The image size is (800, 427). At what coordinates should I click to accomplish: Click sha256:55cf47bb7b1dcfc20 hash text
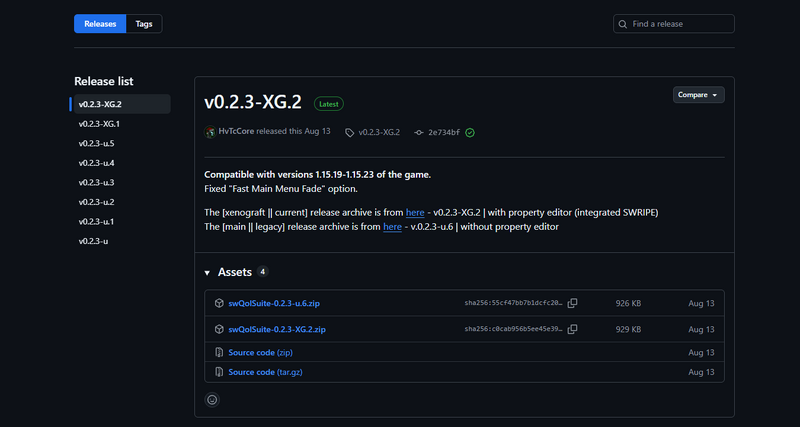pyautogui.click(x=514, y=304)
